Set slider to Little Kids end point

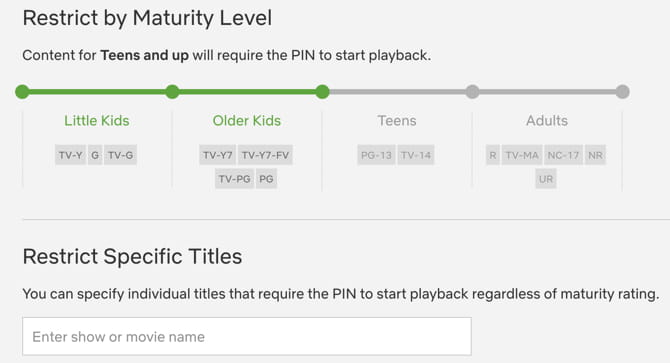(172, 91)
